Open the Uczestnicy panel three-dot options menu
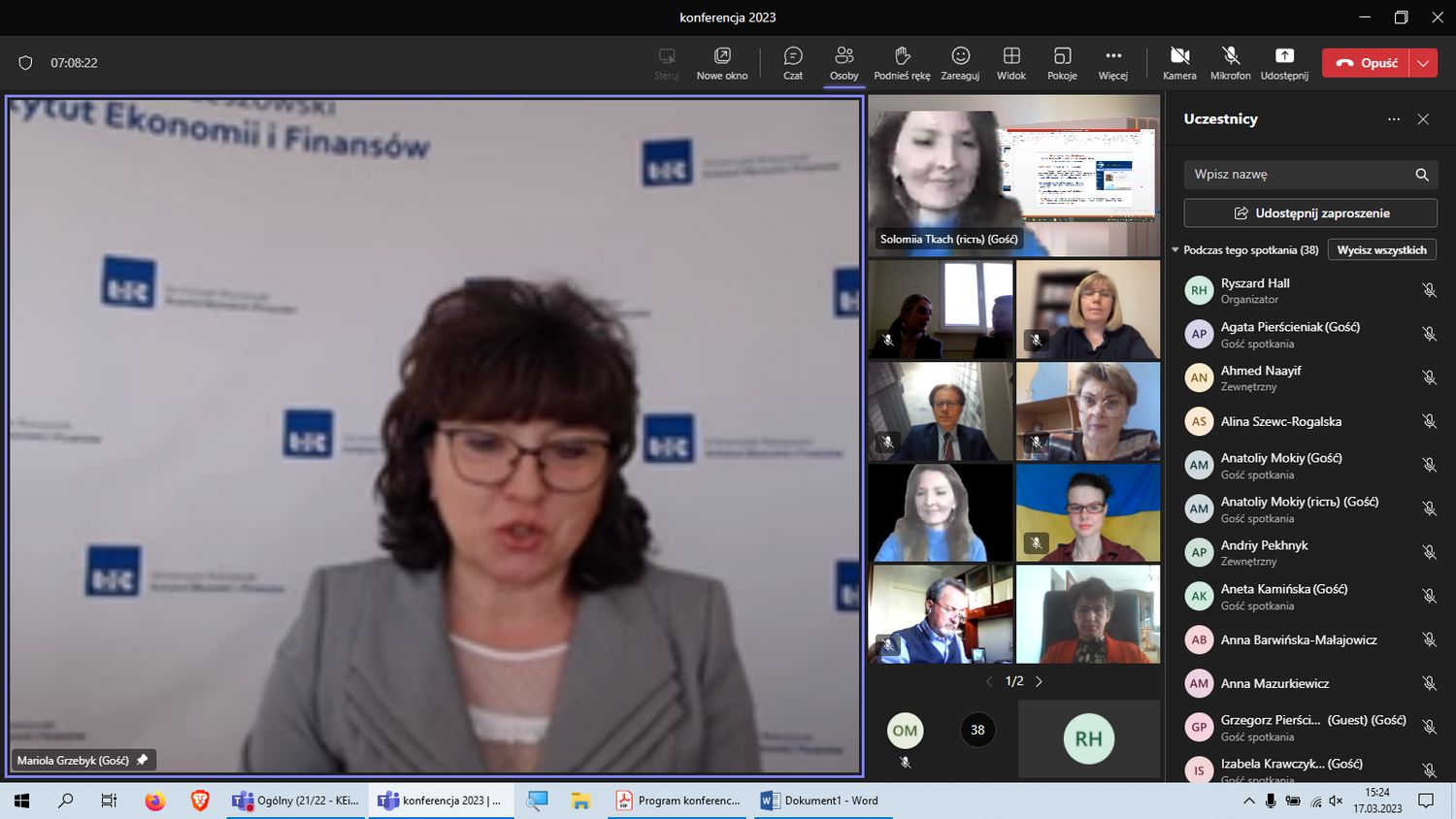The width and height of the screenshot is (1456, 819). click(1394, 119)
